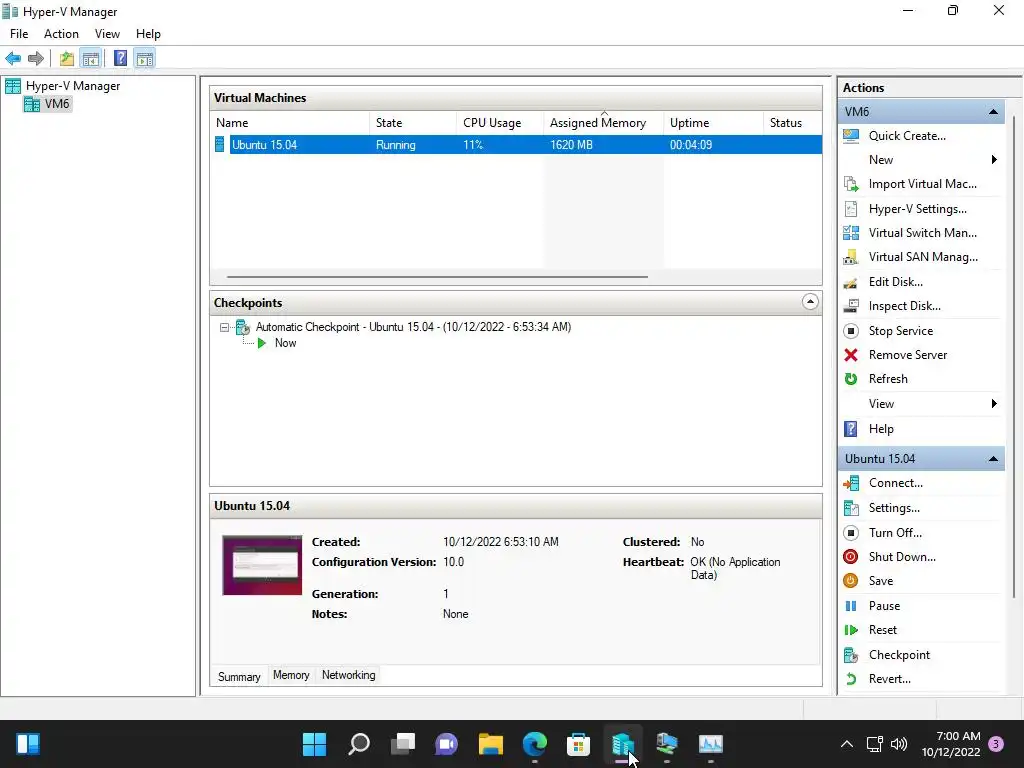The image size is (1024, 768).
Task: Click the Forward arrow in toolbar
Action: (x=36, y=59)
